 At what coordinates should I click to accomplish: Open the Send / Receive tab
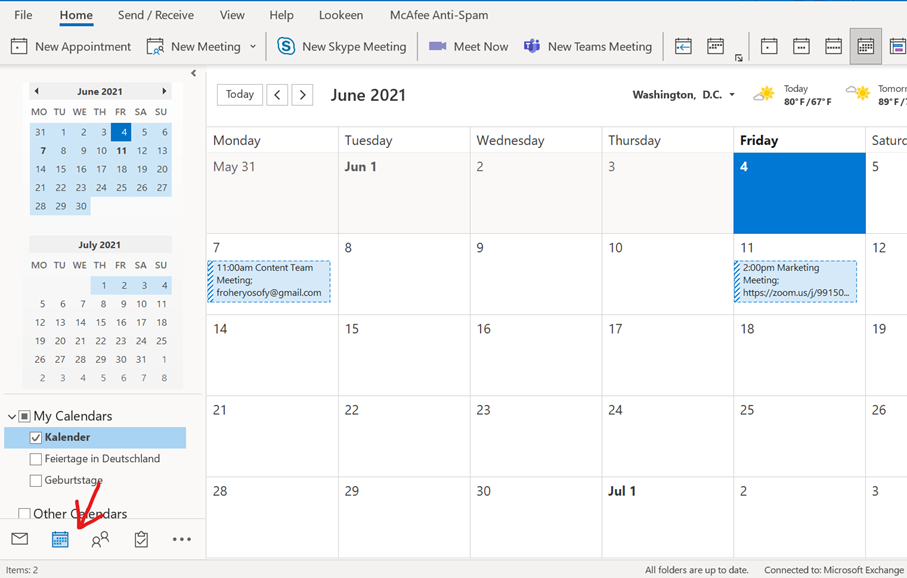pyautogui.click(x=155, y=15)
